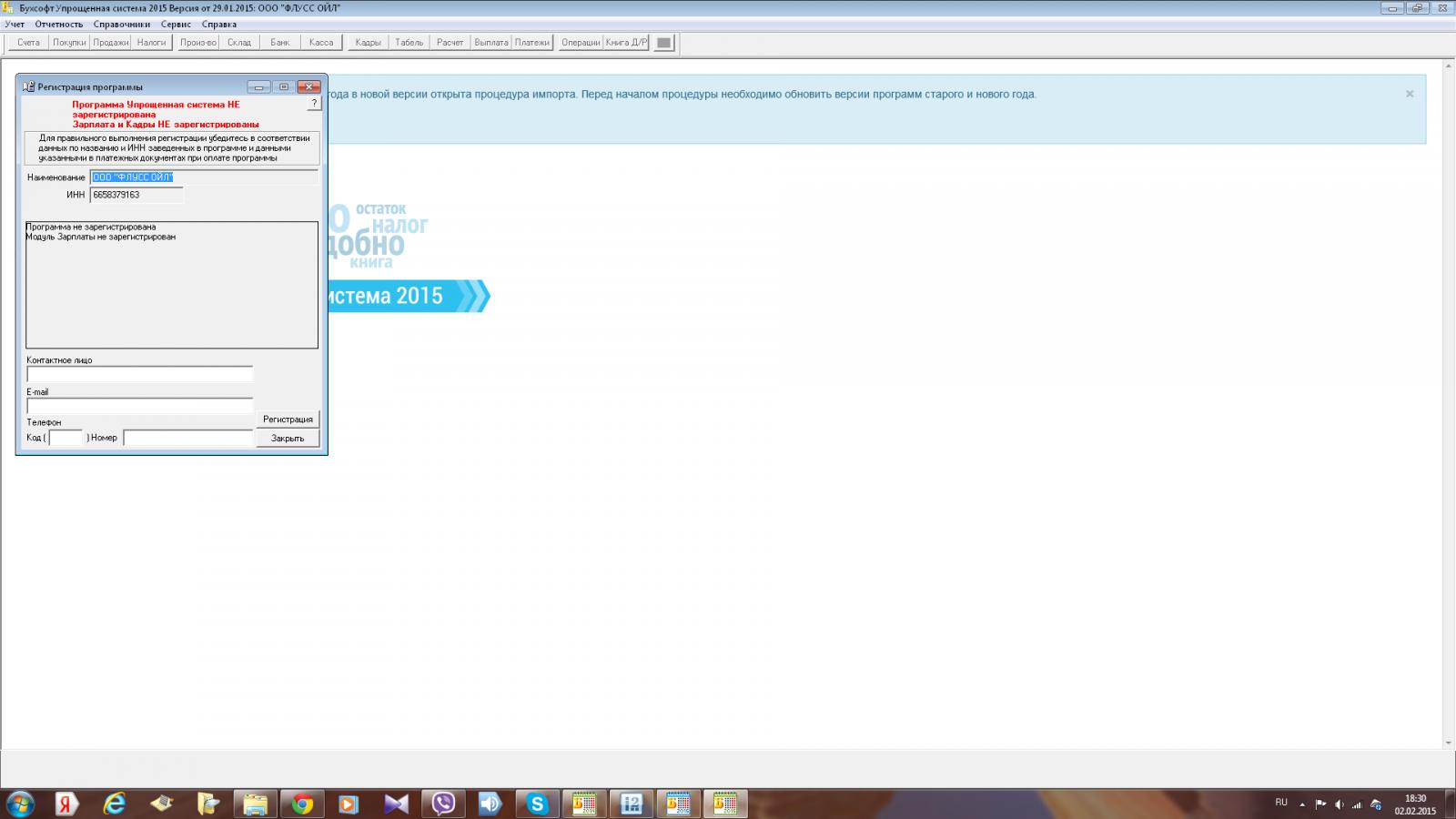The image size is (1456, 819).
Task: Click the blank gray toolbar button after Книга Д/Р
Action: click(x=664, y=43)
